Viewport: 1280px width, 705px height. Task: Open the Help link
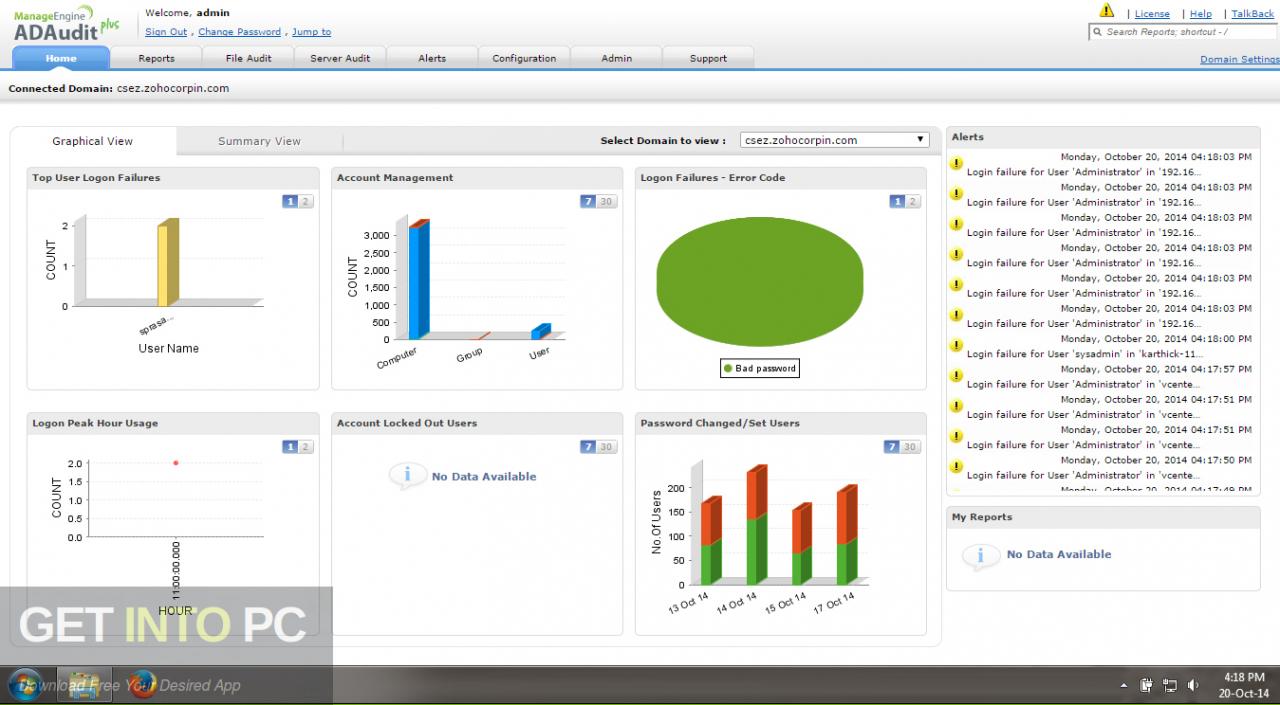click(x=1201, y=14)
